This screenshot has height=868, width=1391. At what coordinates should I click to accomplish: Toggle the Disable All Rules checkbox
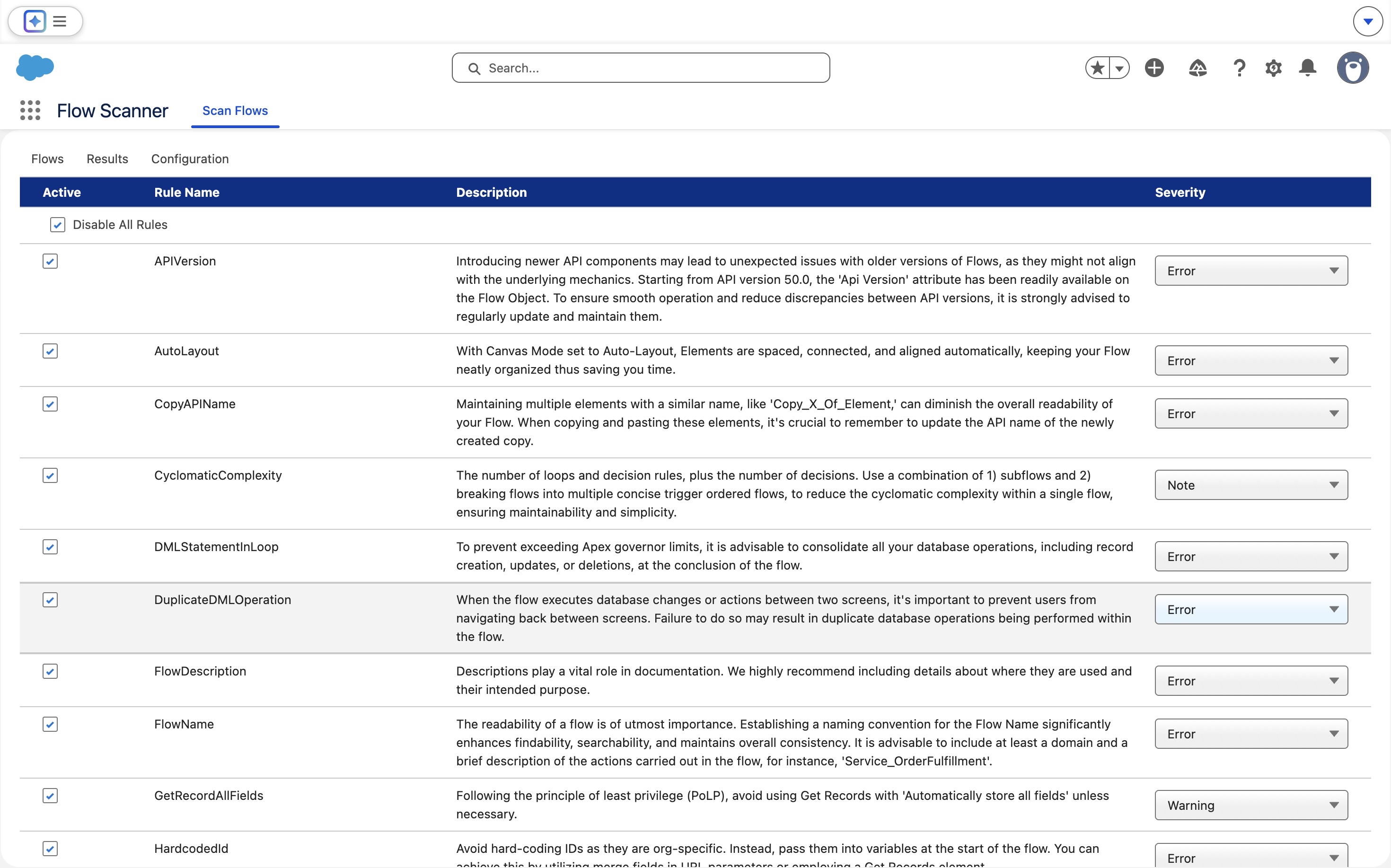pyautogui.click(x=57, y=225)
